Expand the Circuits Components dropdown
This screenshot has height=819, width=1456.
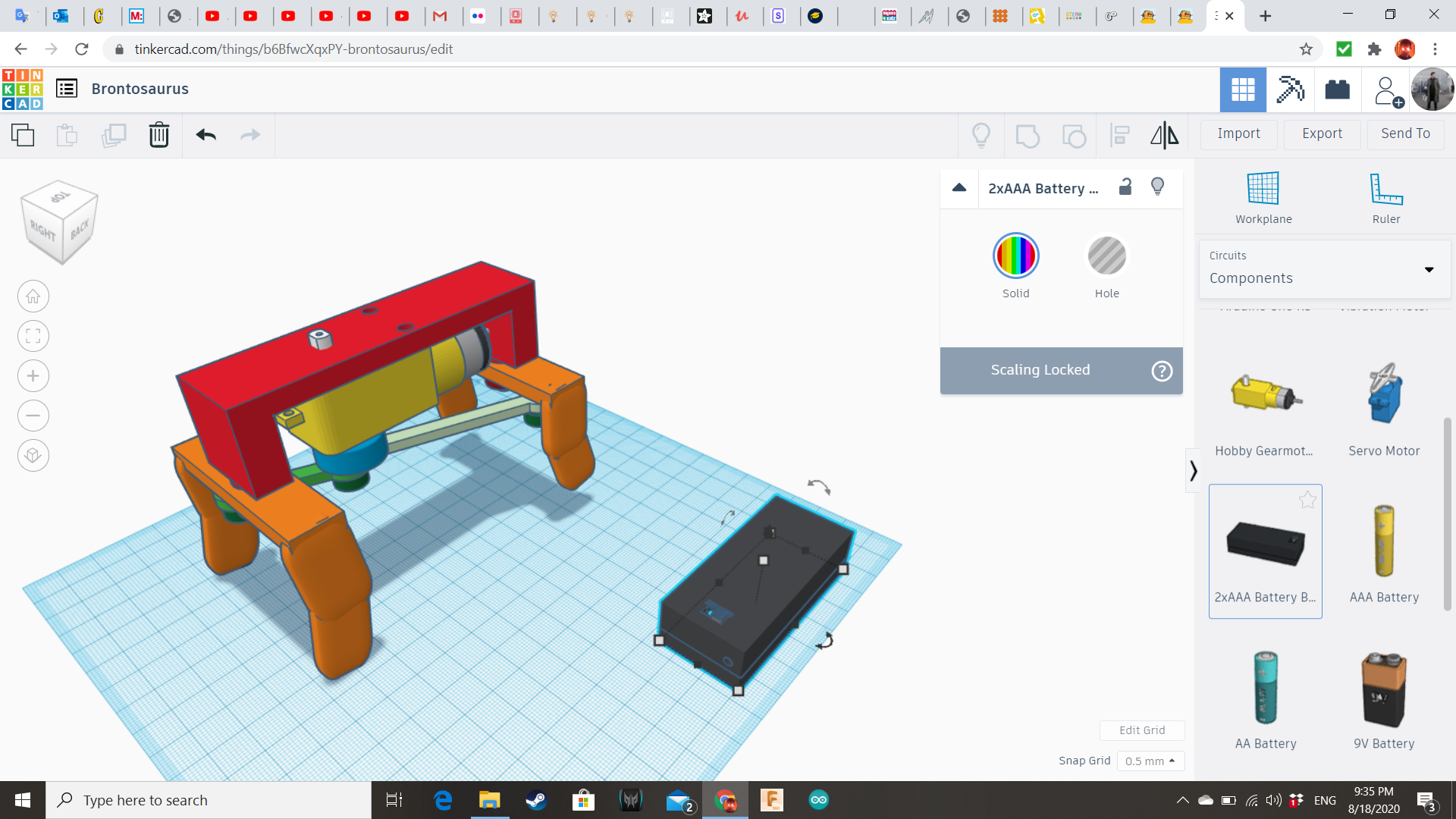(x=1429, y=269)
